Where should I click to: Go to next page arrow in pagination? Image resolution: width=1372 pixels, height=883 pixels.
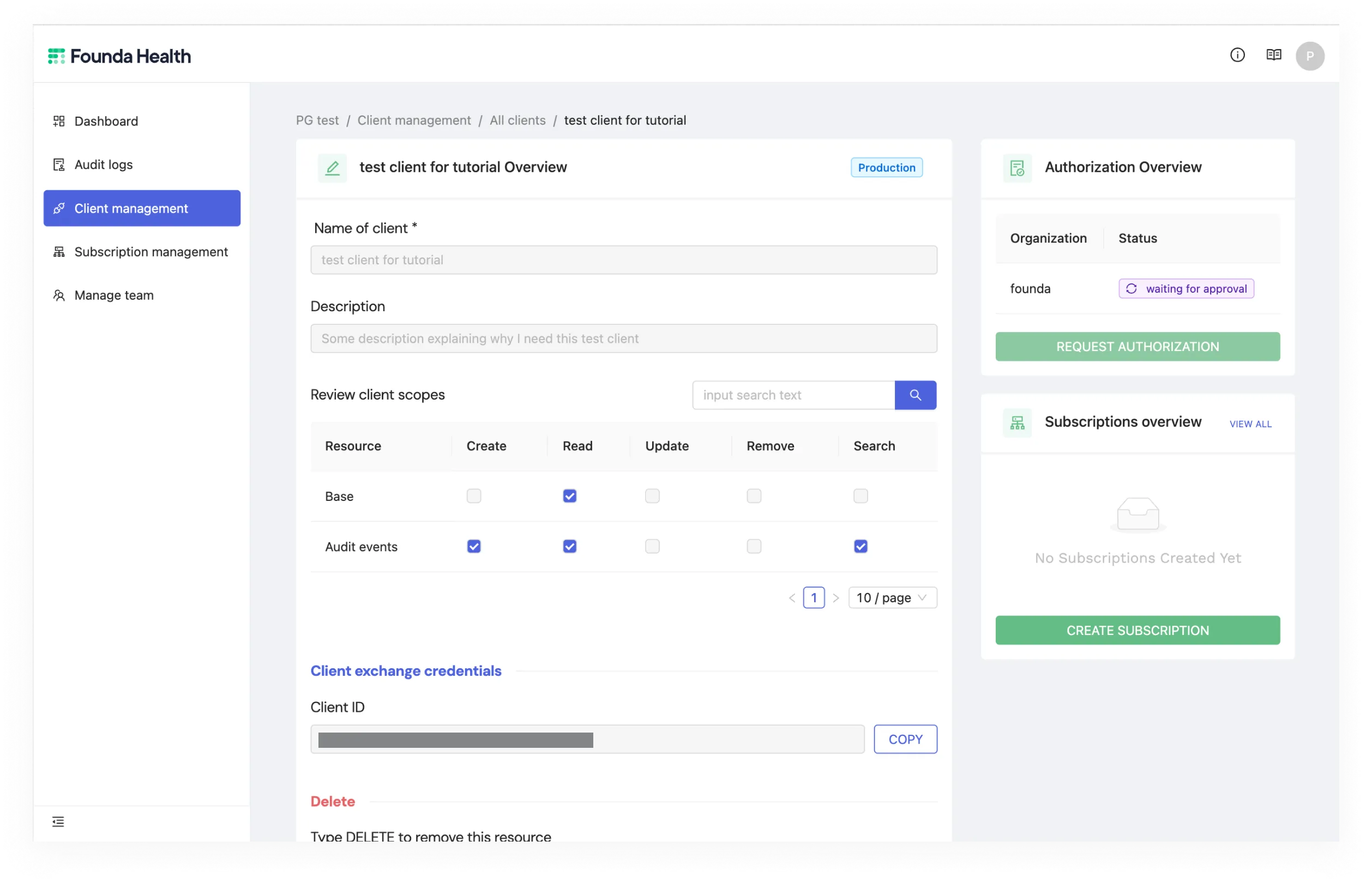(836, 598)
